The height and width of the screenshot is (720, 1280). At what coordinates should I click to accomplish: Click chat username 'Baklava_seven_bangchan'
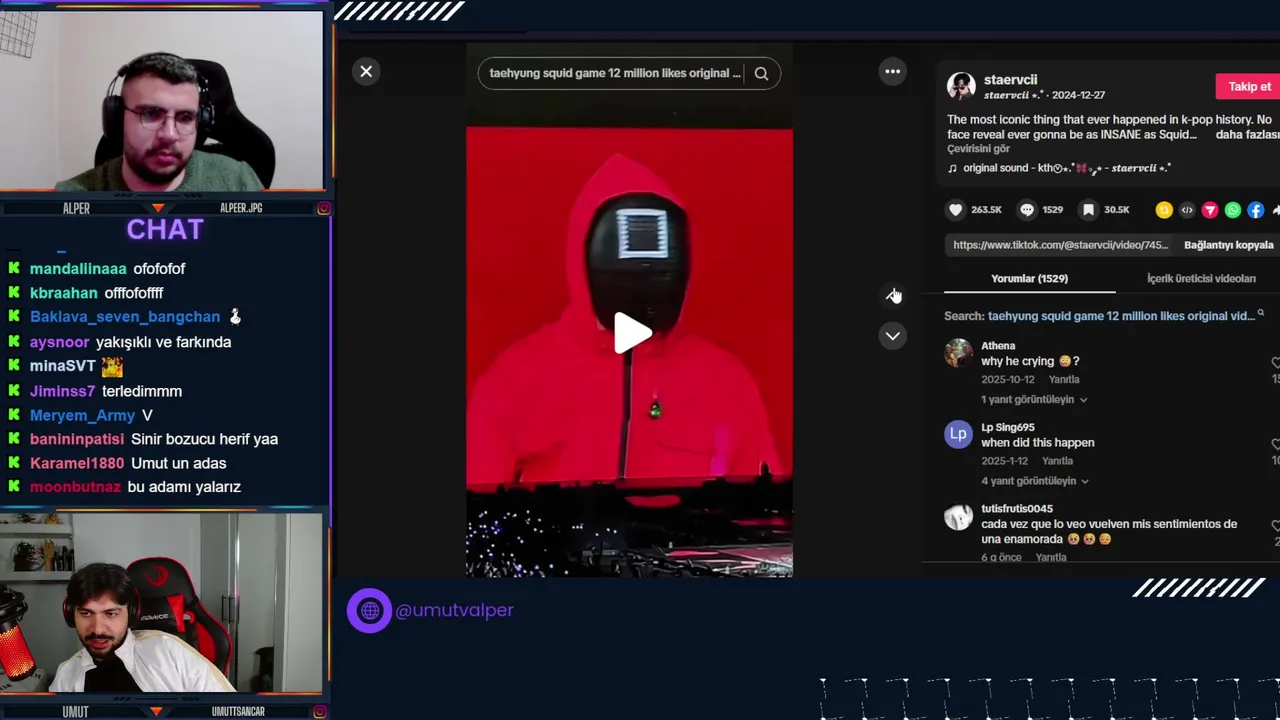[x=125, y=316]
